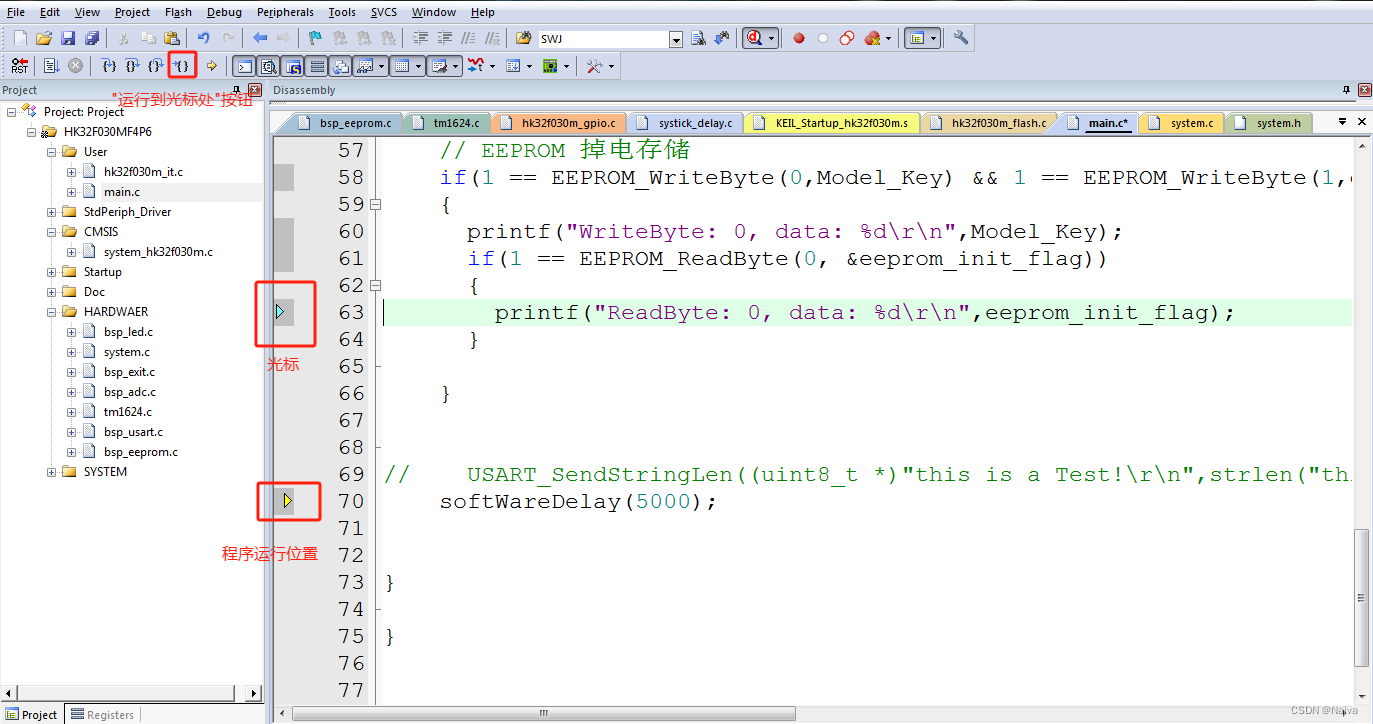Select main.c in the project tree
The width and height of the screenshot is (1373, 724).
pyautogui.click(x=121, y=192)
